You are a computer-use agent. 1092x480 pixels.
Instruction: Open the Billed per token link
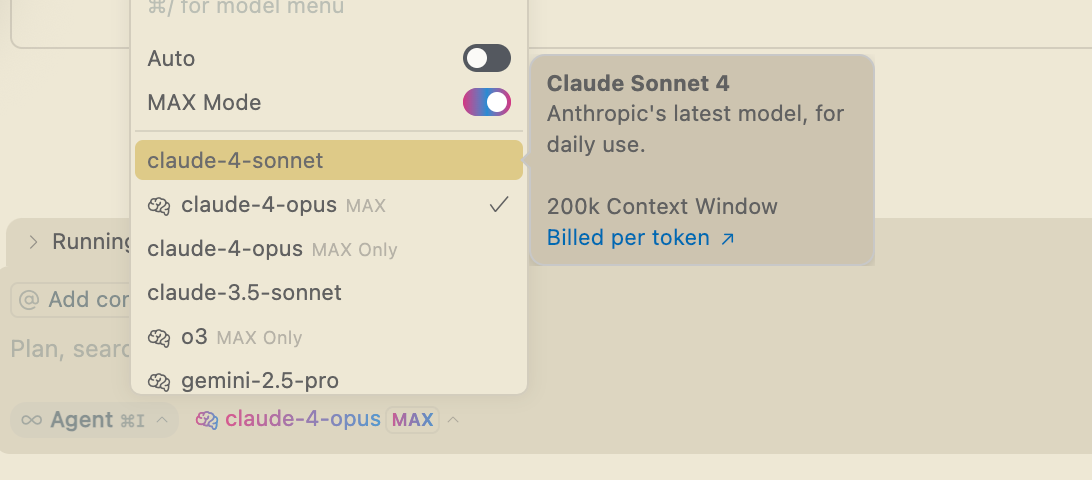(628, 238)
